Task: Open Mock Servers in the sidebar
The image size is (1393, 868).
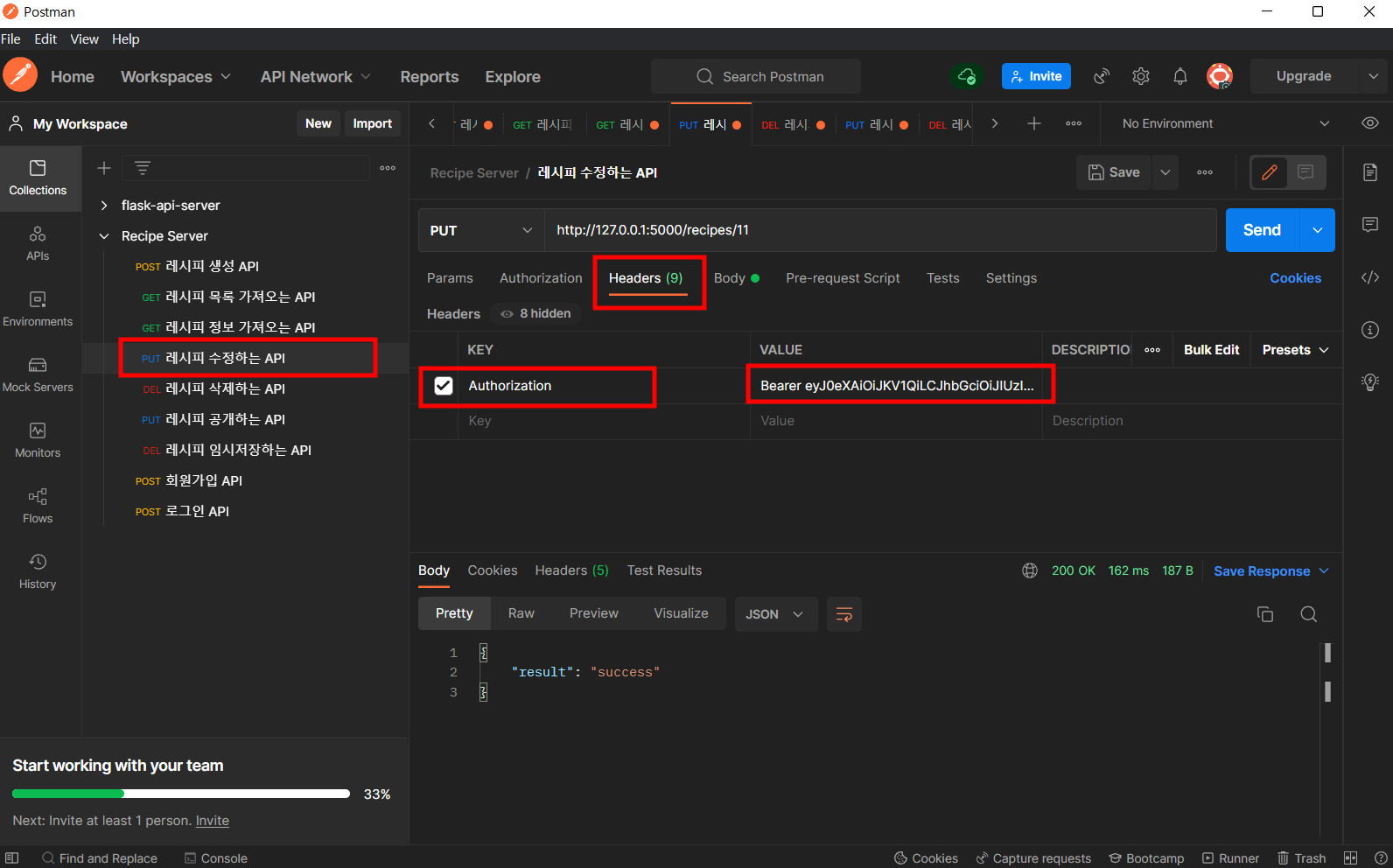Action: pos(38,374)
